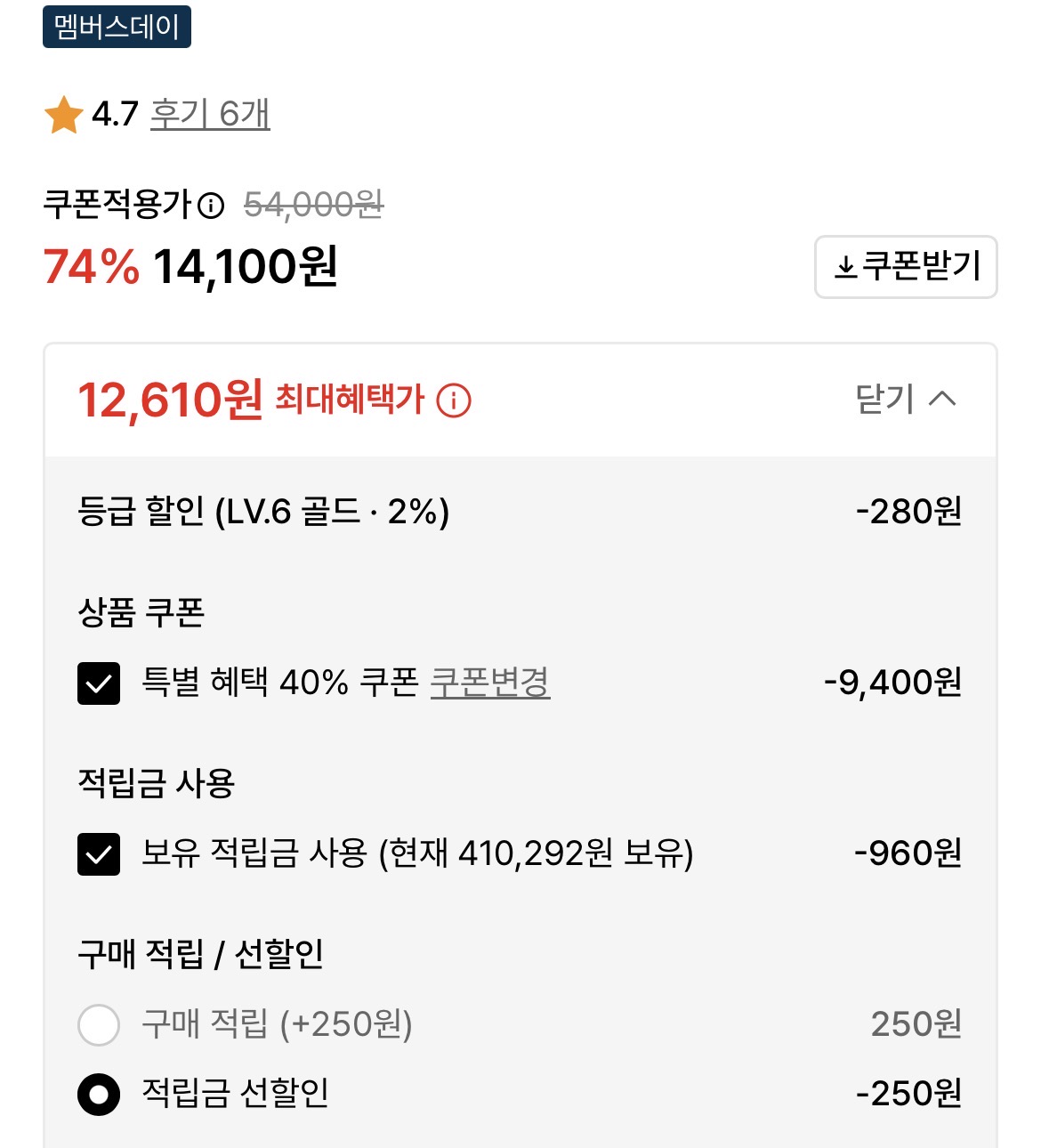The width and height of the screenshot is (1041, 1148).
Task: Choose the 적립금 선할인 radio button
Action: (x=99, y=1094)
